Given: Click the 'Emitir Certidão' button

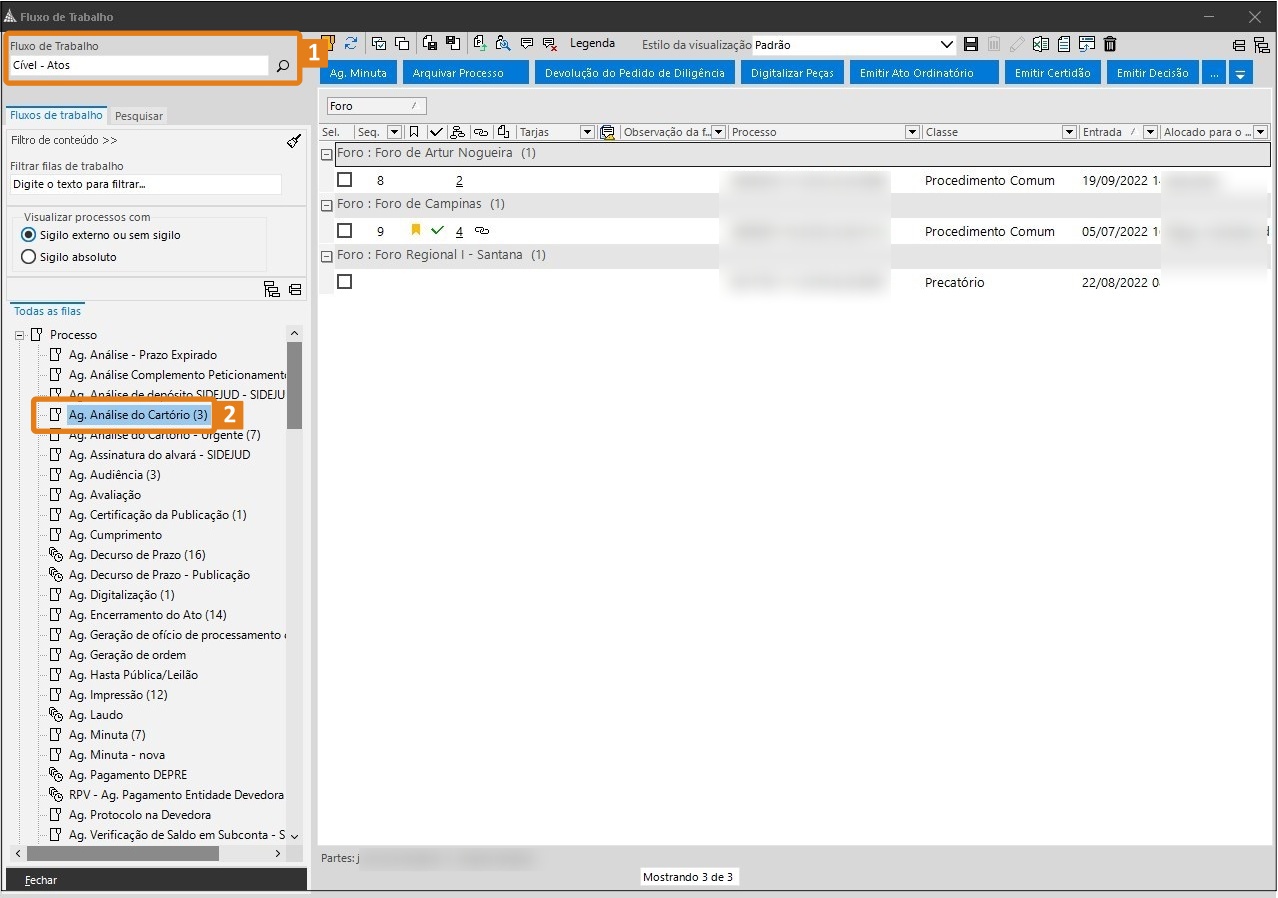Looking at the screenshot, I should (x=1052, y=73).
